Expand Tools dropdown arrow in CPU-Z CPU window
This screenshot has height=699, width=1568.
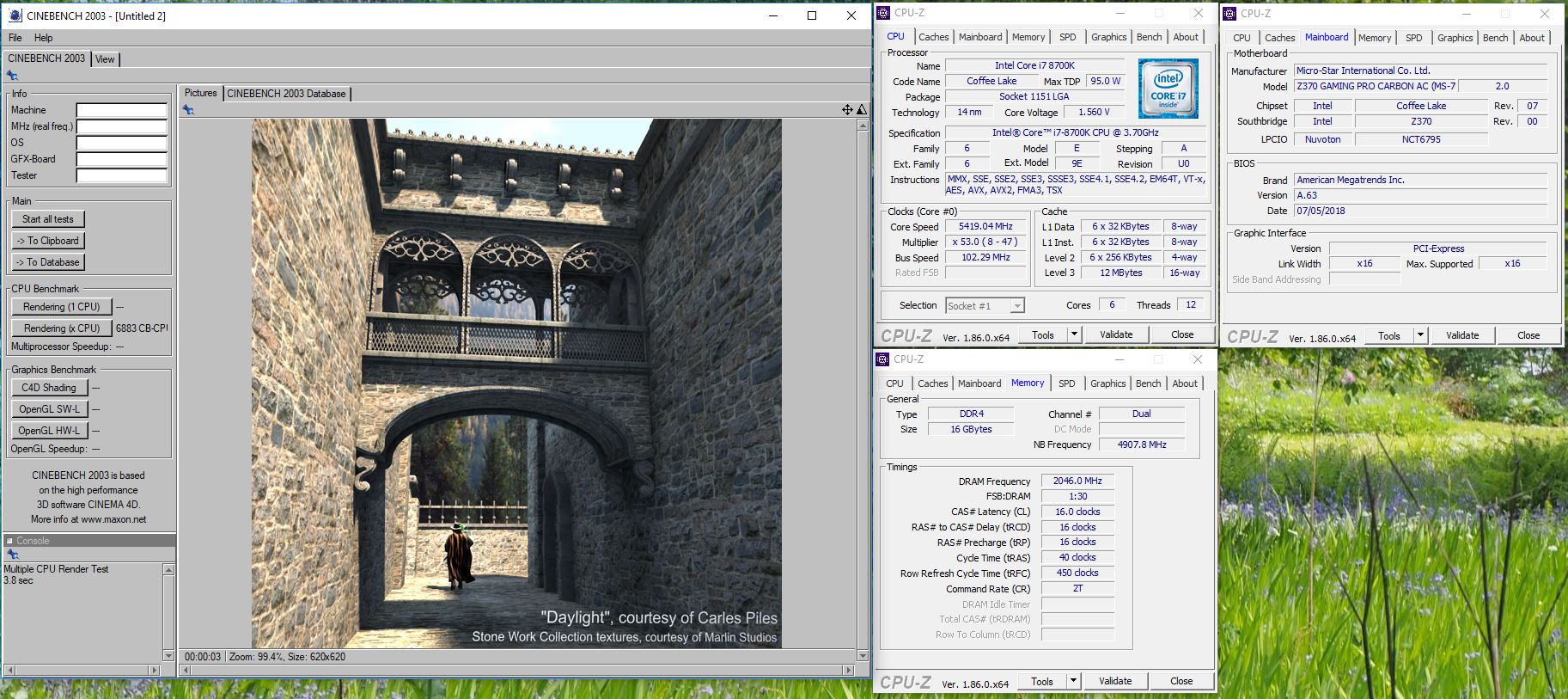pos(1074,334)
